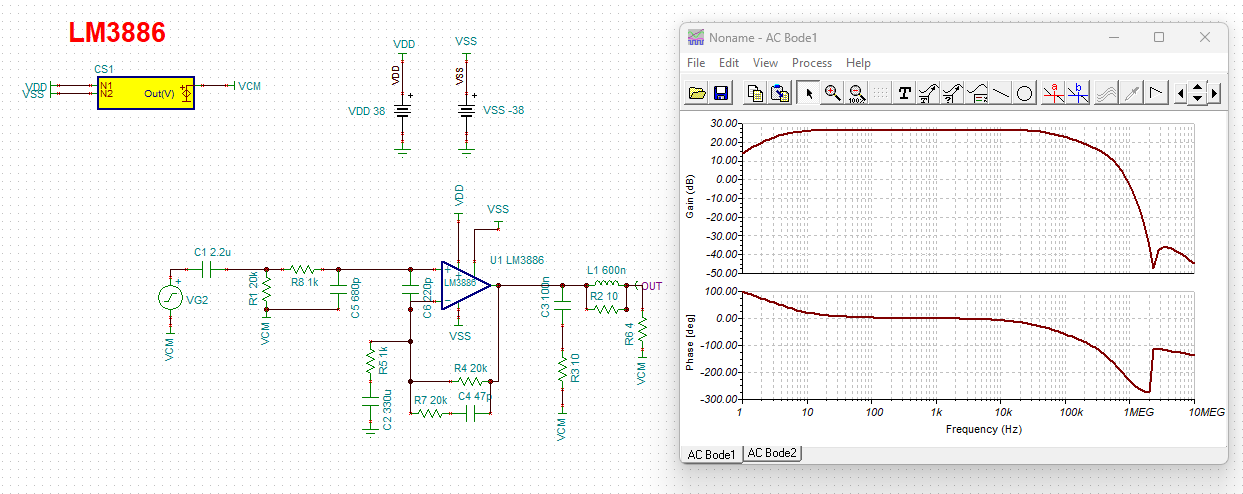Toggle the dotted grid icon
This screenshot has width=1243, height=494.
pos(880,93)
